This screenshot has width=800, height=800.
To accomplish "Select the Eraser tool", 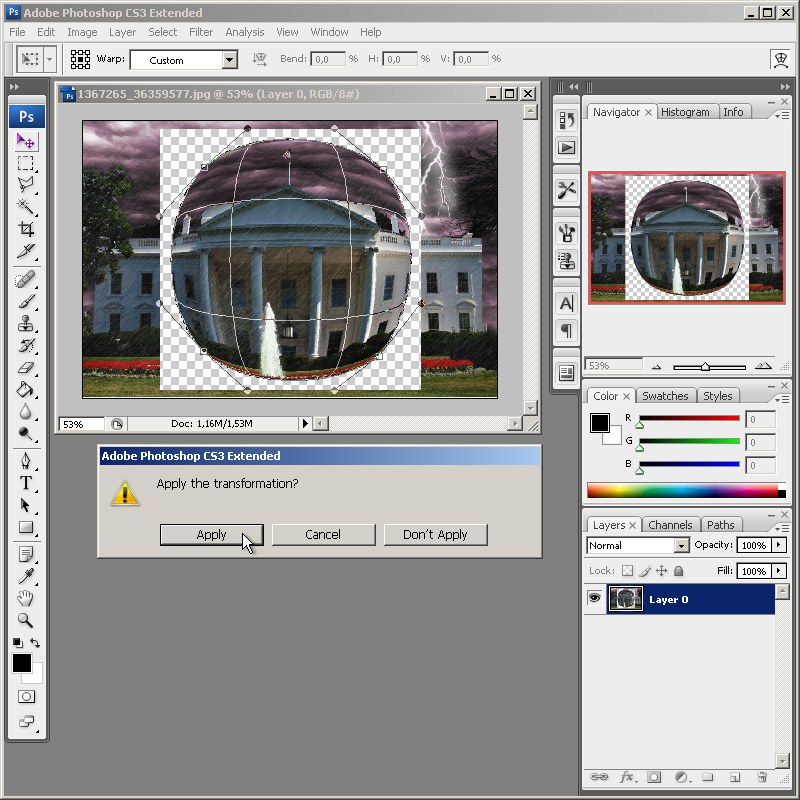I will point(26,367).
